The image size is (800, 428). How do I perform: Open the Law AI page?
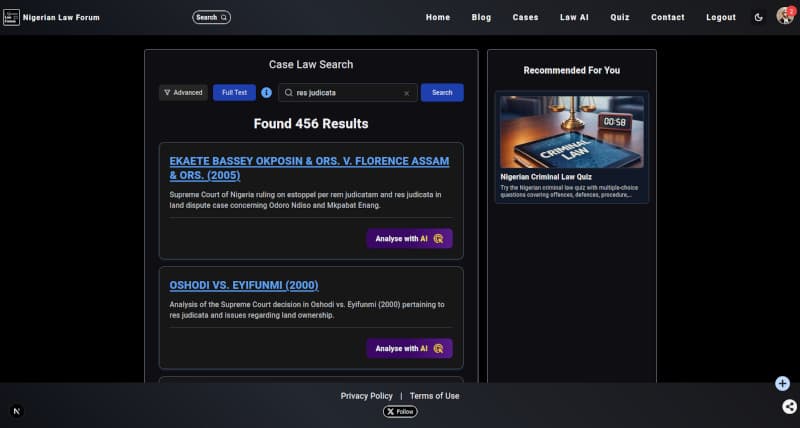point(574,17)
